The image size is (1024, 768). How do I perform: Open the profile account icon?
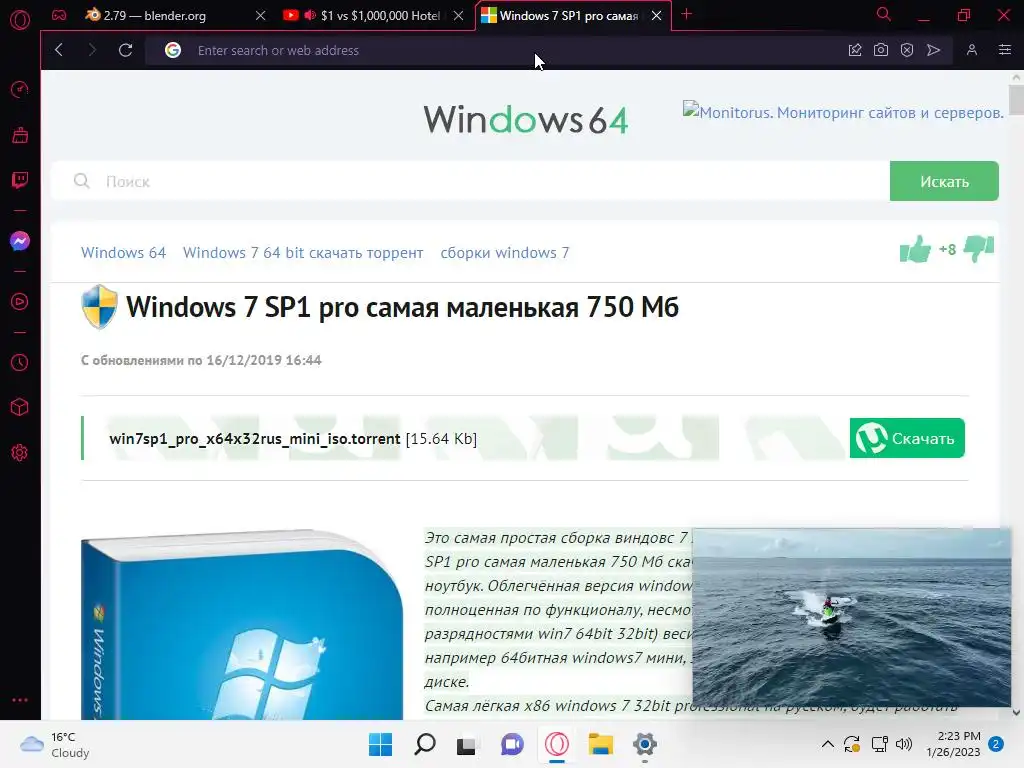point(972,50)
